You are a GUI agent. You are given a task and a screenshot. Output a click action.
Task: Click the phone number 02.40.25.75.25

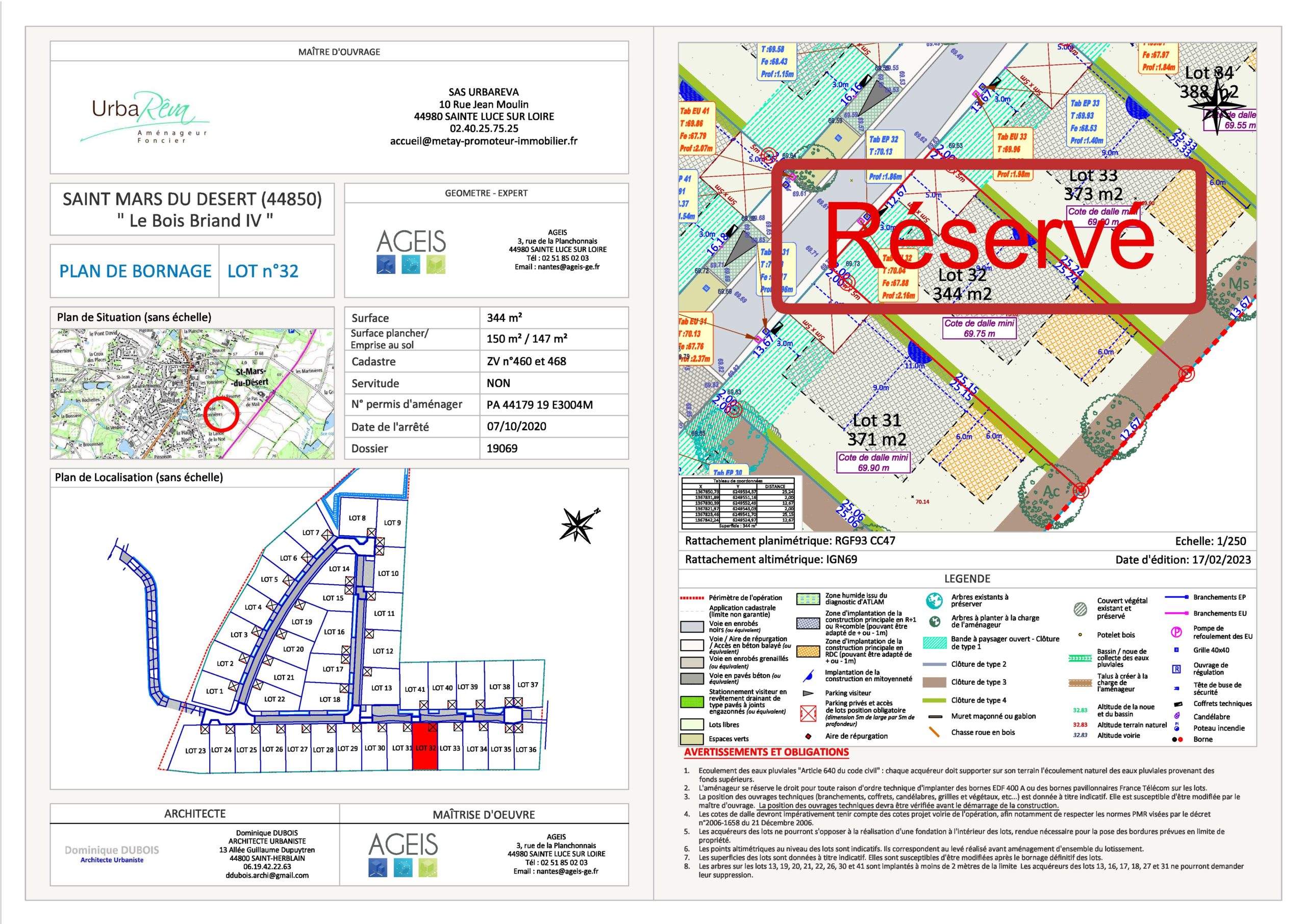pyautogui.click(x=484, y=129)
